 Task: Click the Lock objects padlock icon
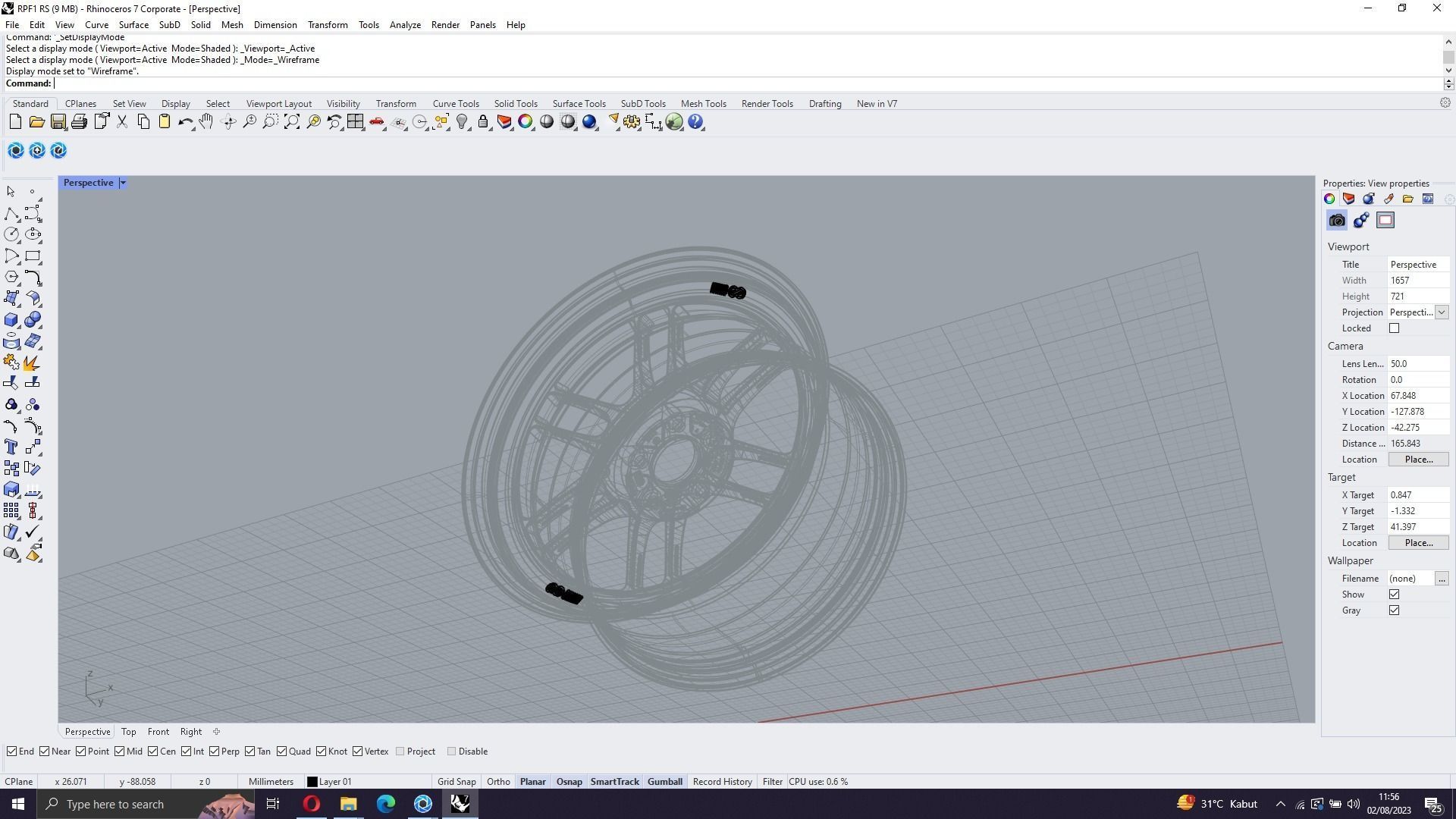click(x=483, y=122)
